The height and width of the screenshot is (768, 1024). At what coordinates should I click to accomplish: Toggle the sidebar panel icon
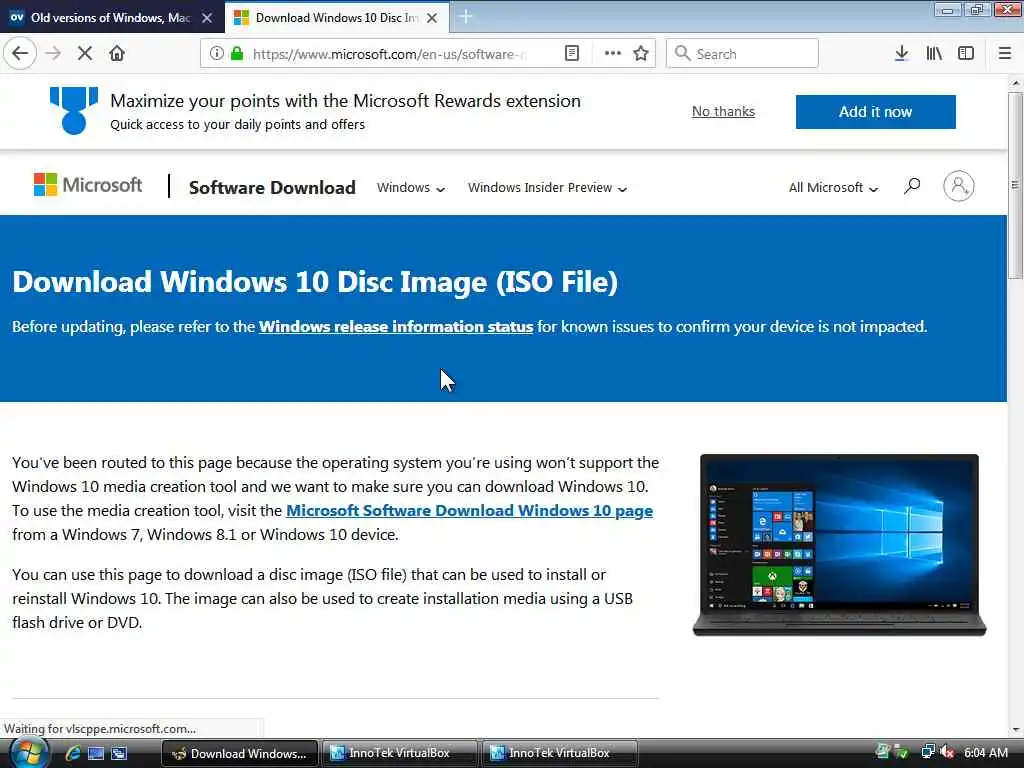[x=966, y=54]
